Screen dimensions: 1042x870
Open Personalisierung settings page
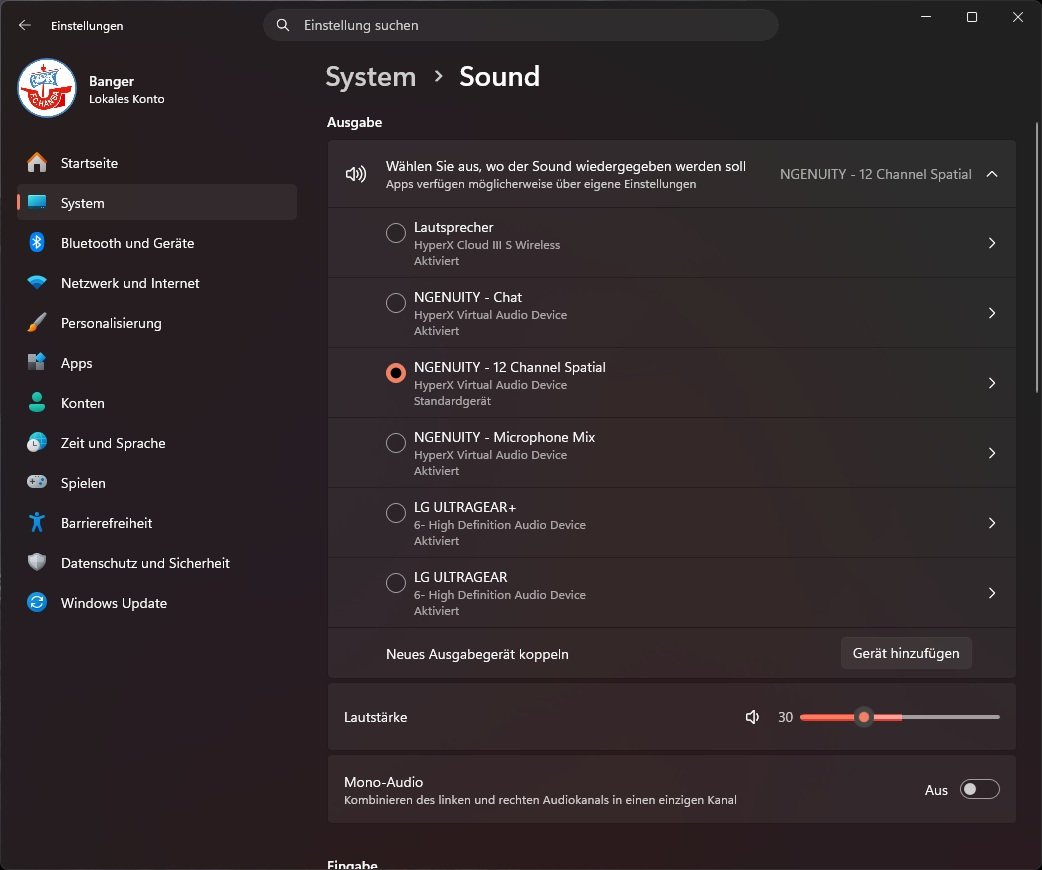[157, 322]
